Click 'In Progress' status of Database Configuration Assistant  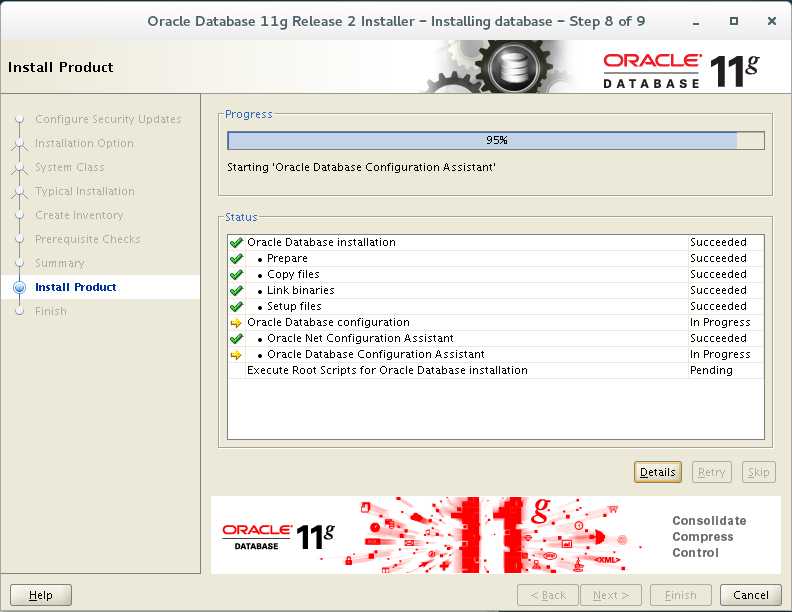pos(720,354)
